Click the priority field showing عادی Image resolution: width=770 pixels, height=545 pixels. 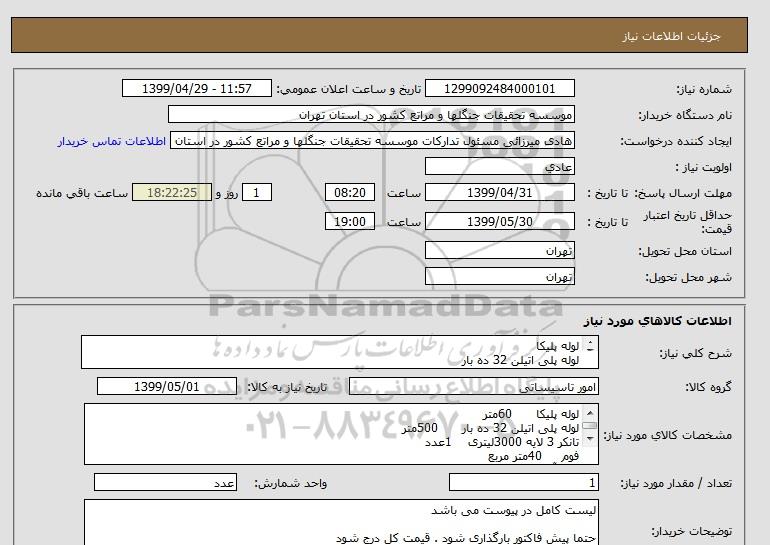[499, 167]
